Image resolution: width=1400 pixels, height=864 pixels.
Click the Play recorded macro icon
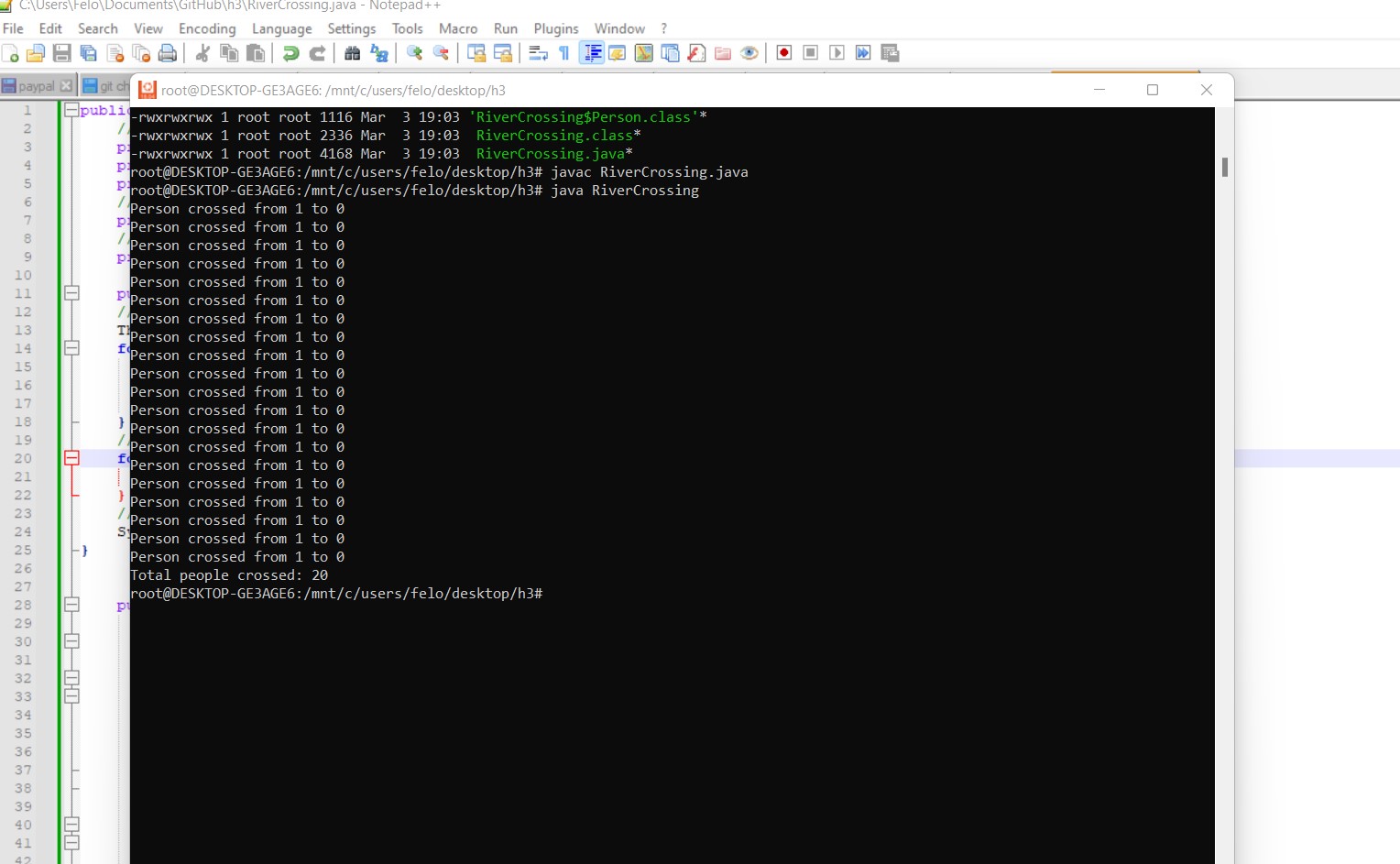(837, 53)
